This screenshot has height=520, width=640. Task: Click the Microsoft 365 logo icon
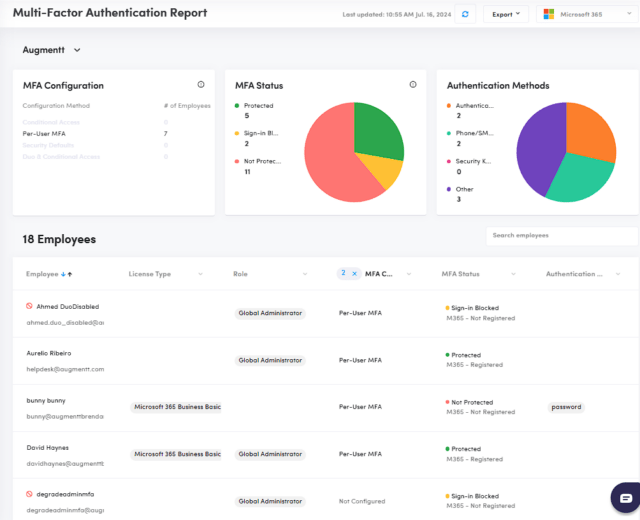tap(549, 14)
